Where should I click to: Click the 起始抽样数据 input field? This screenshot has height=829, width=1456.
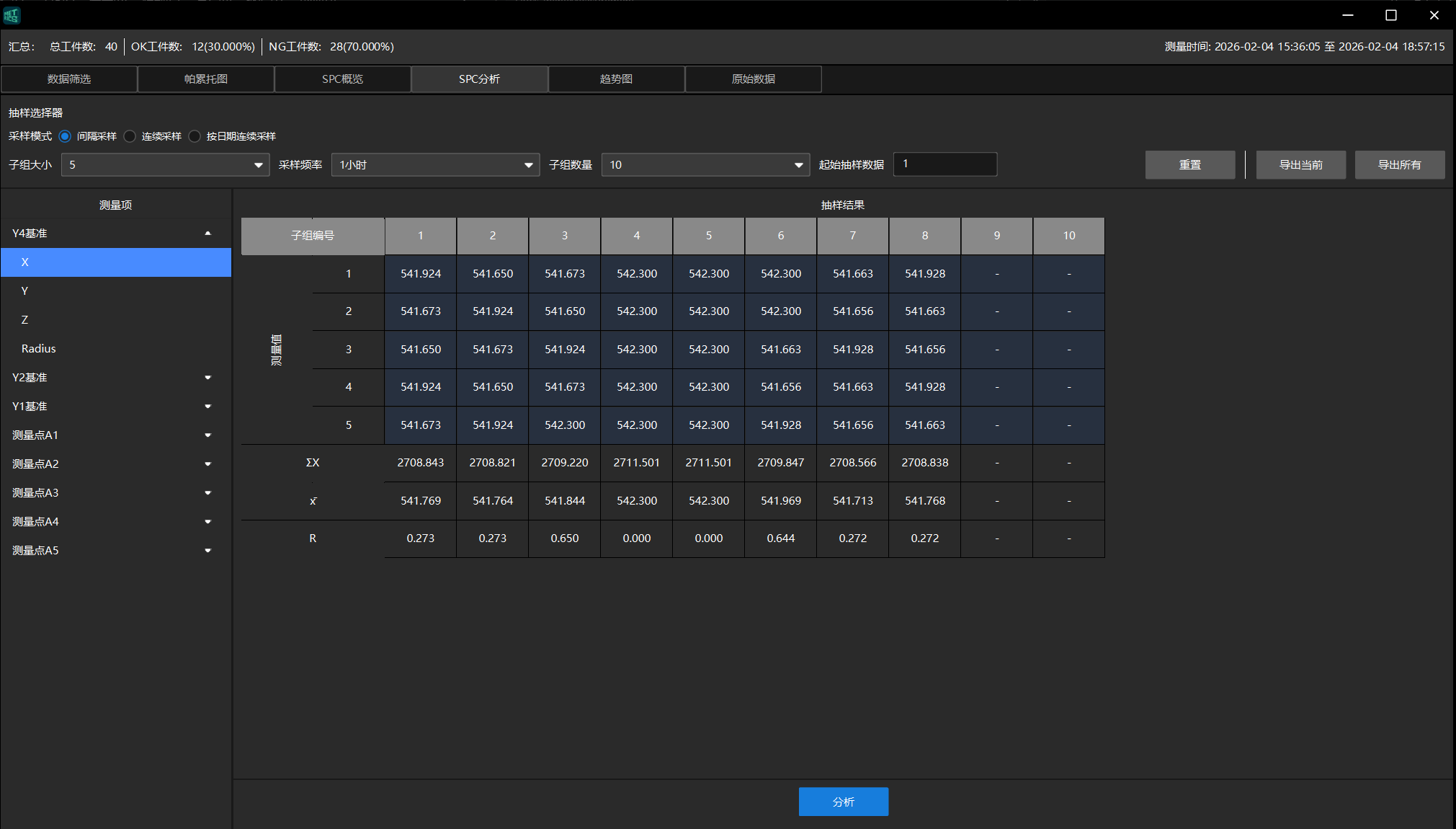(944, 164)
